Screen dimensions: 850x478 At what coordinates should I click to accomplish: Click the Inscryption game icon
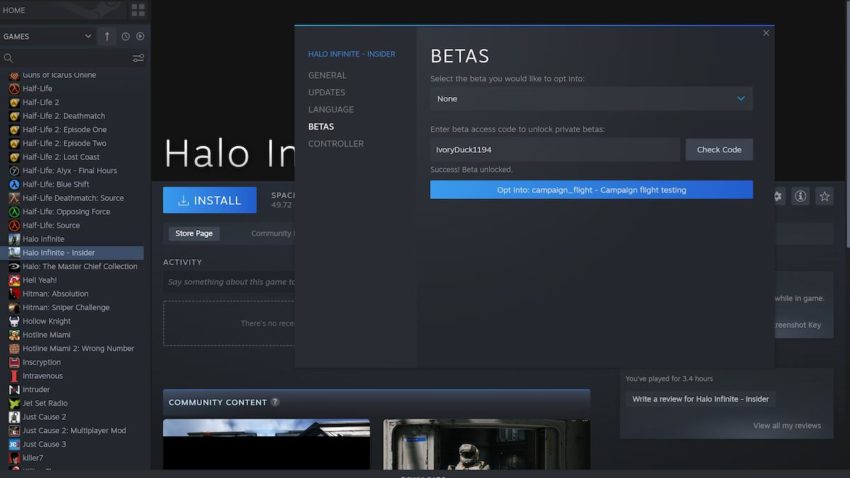(14, 362)
